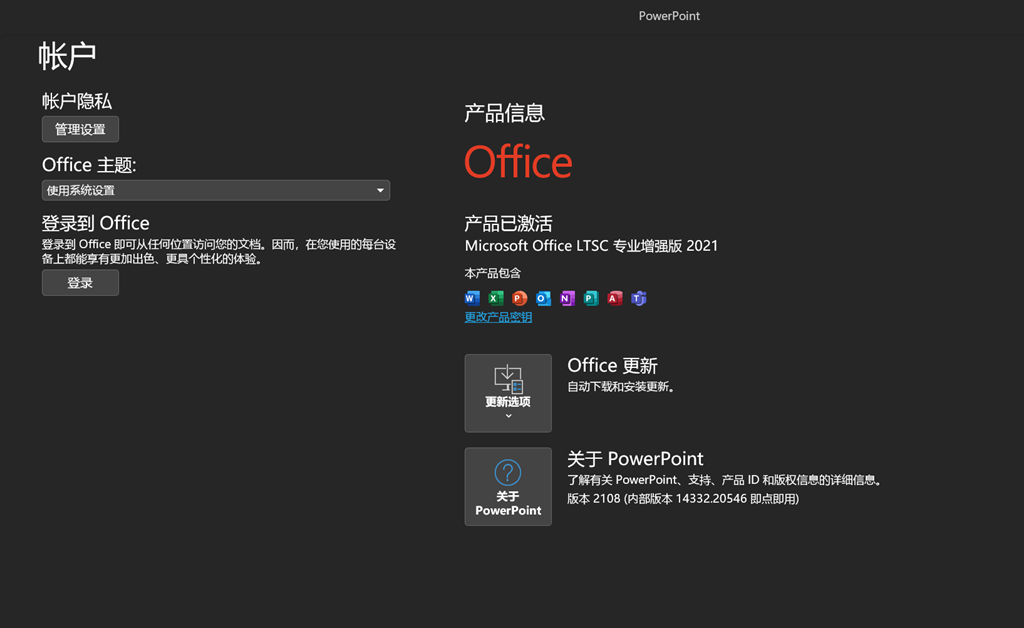Click the Access app icon

point(615,298)
